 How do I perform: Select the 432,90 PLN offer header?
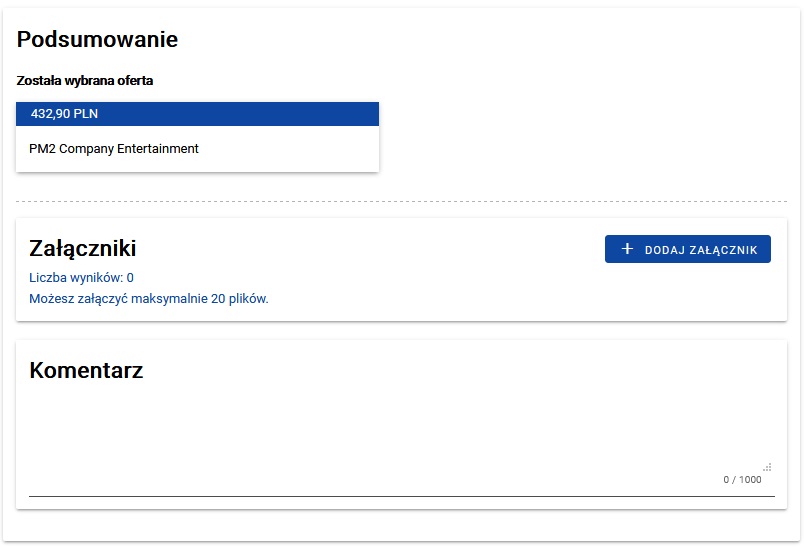197,114
